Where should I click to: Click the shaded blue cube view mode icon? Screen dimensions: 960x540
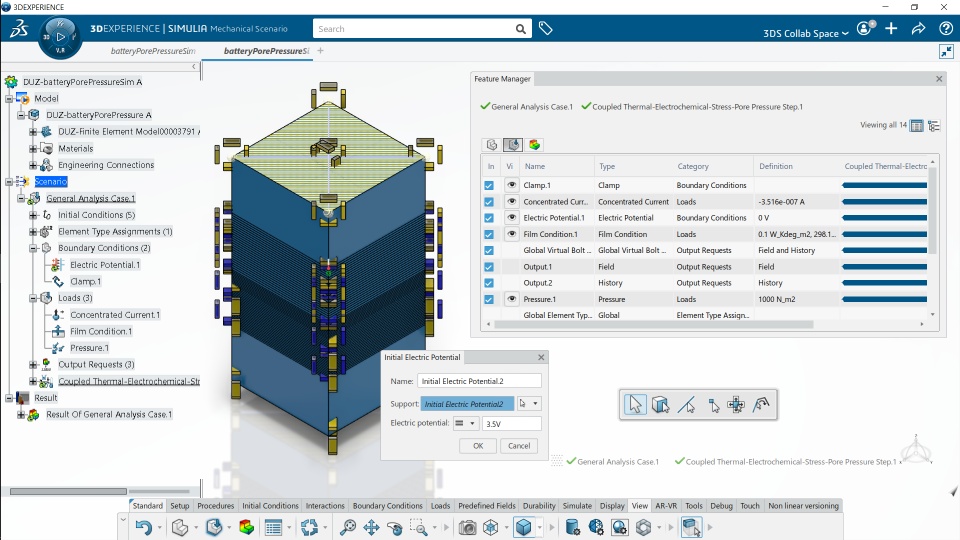point(523,527)
